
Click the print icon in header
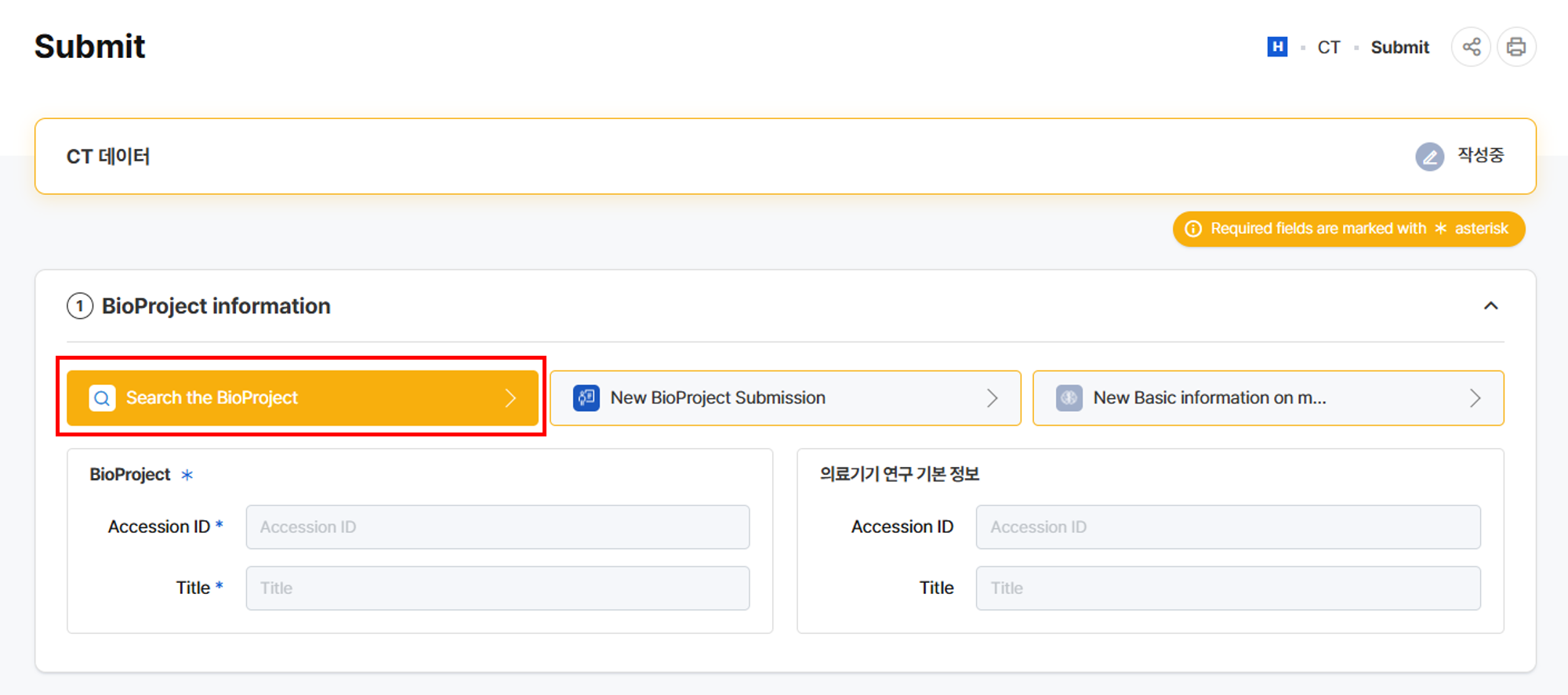(1516, 47)
